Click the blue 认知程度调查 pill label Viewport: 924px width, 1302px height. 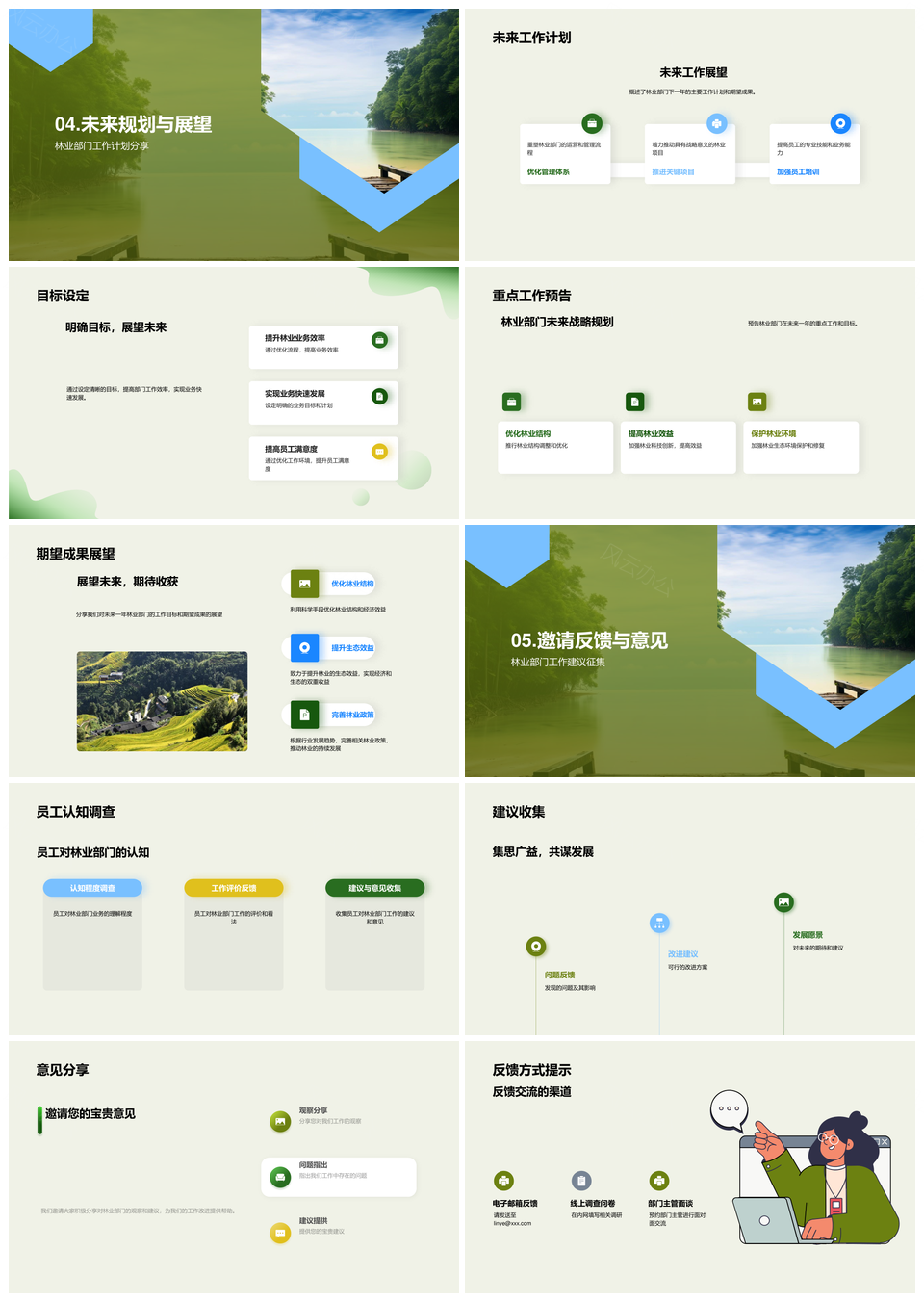(92, 888)
